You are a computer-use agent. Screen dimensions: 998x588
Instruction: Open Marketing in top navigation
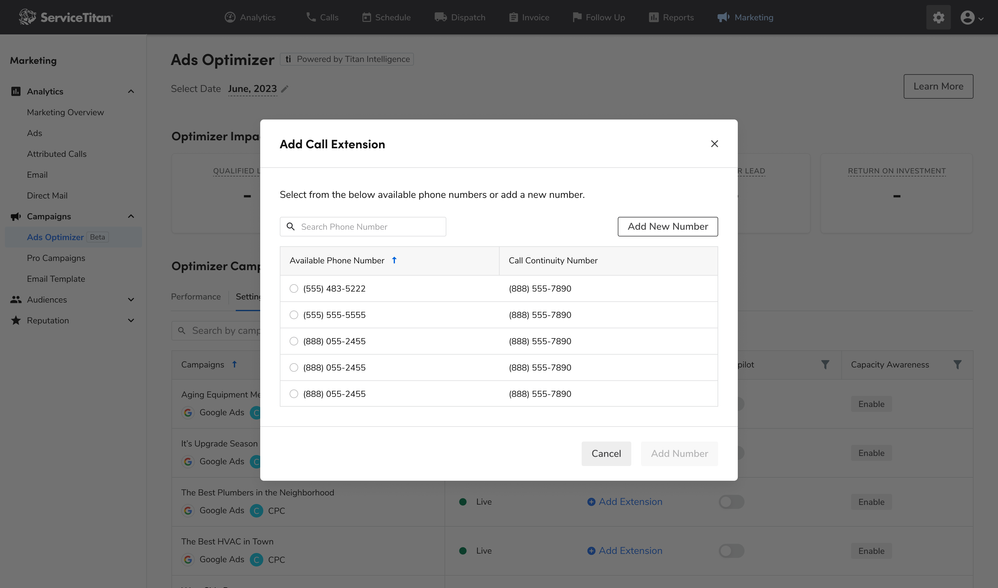(745, 17)
